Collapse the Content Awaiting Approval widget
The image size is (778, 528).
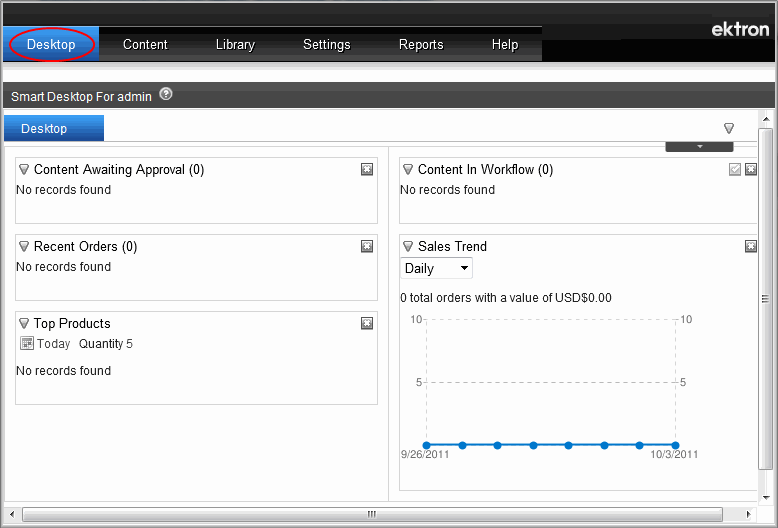point(24,170)
